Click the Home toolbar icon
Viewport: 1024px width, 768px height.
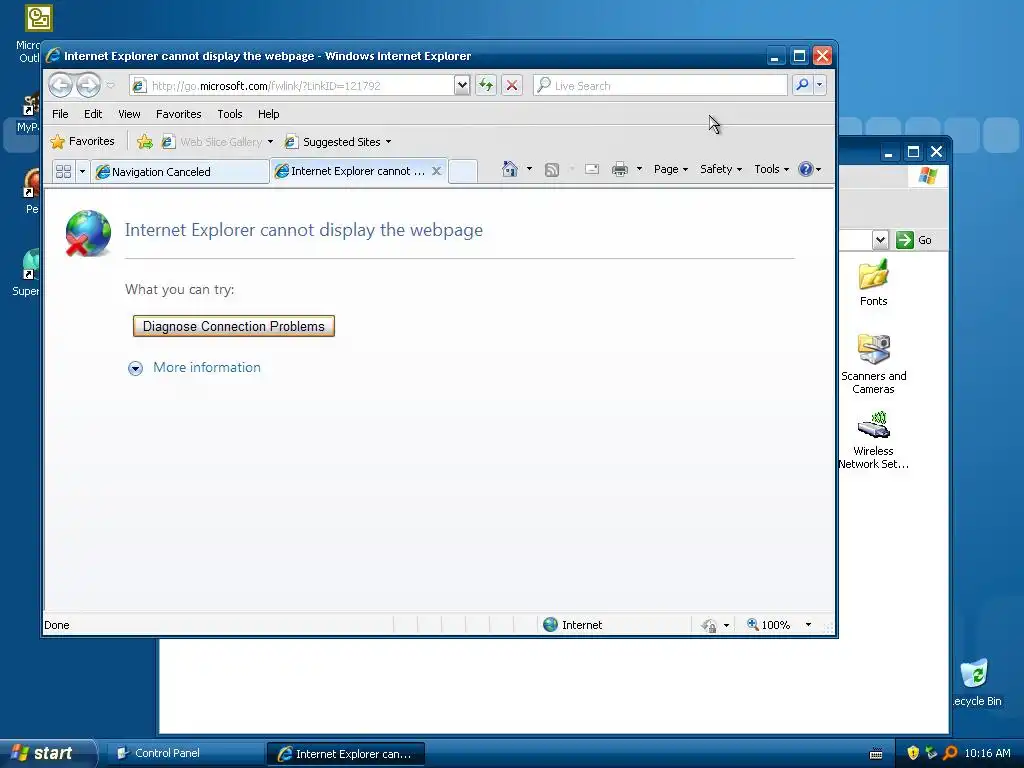[x=510, y=169]
